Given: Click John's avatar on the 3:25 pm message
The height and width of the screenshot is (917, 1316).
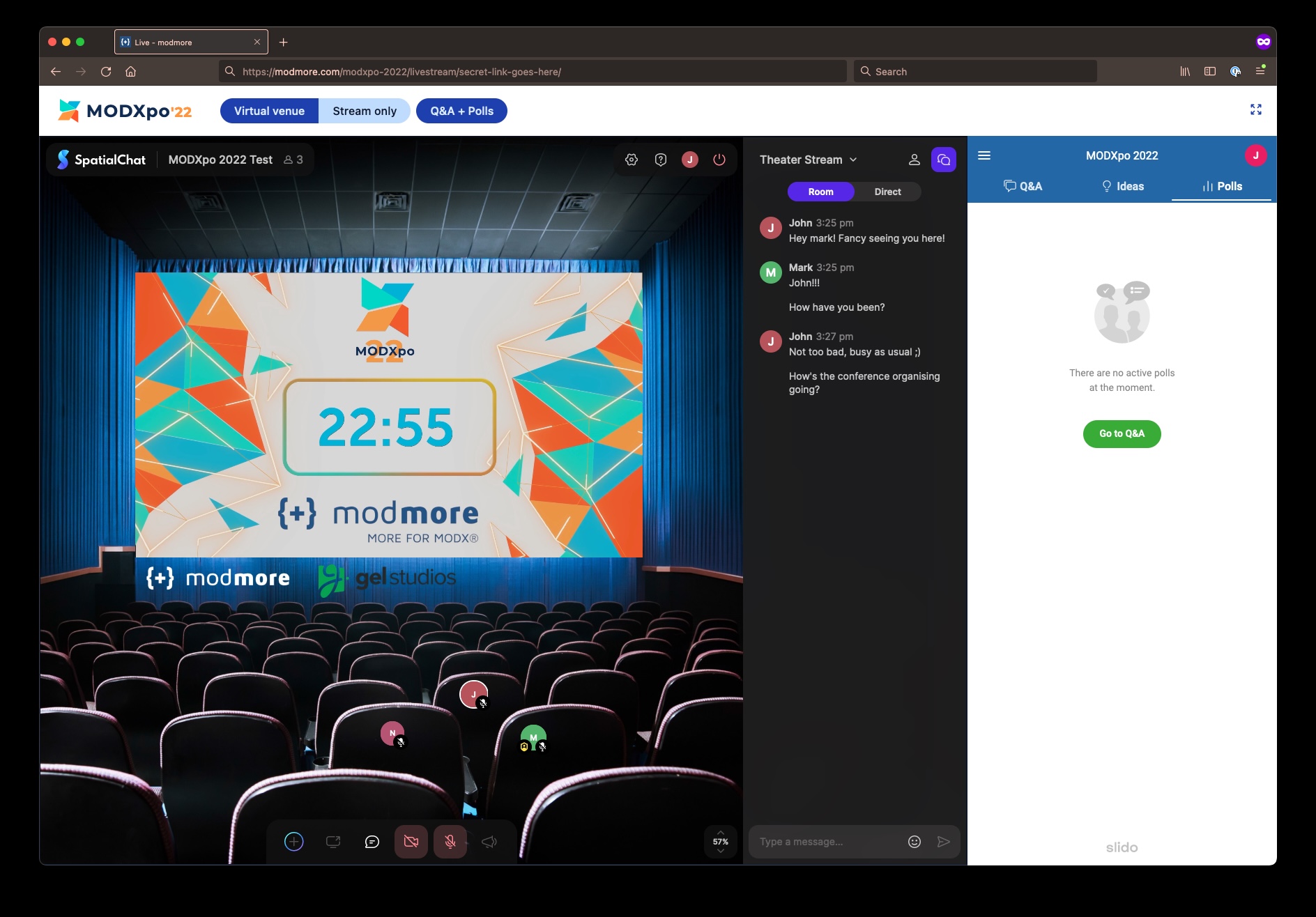Looking at the screenshot, I should click(771, 228).
